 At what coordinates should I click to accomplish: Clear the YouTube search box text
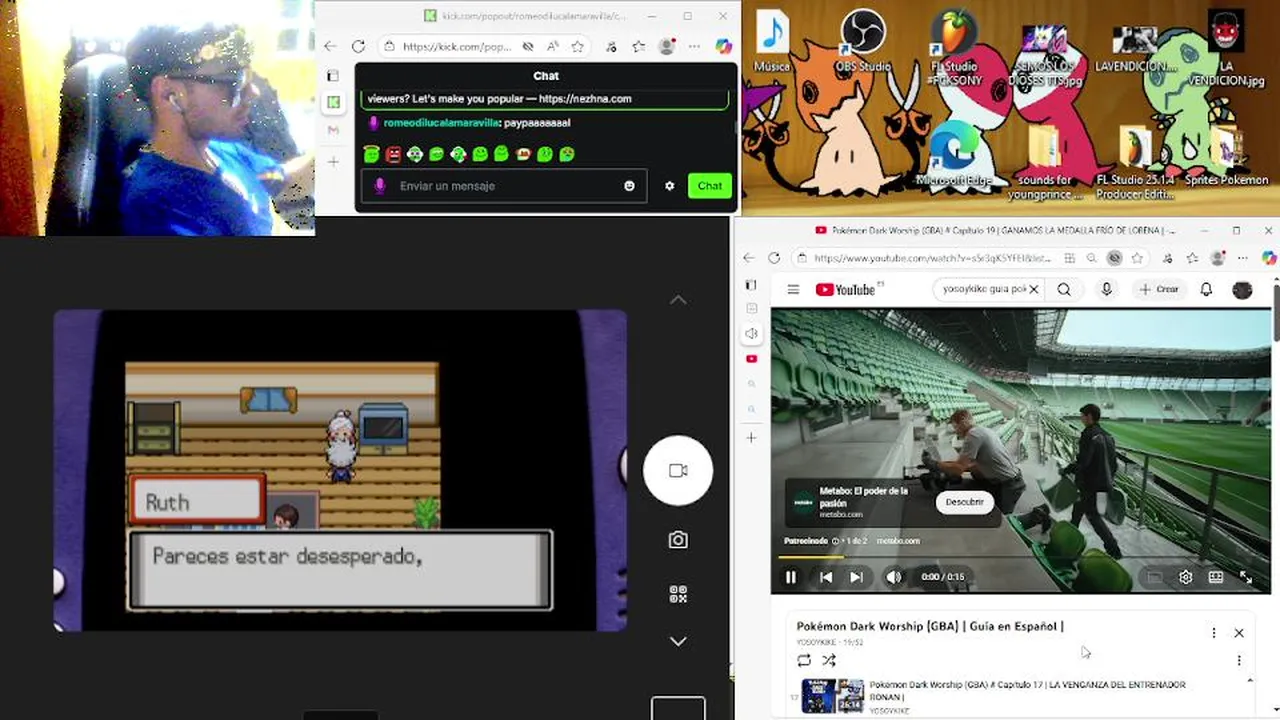tap(1034, 289)
